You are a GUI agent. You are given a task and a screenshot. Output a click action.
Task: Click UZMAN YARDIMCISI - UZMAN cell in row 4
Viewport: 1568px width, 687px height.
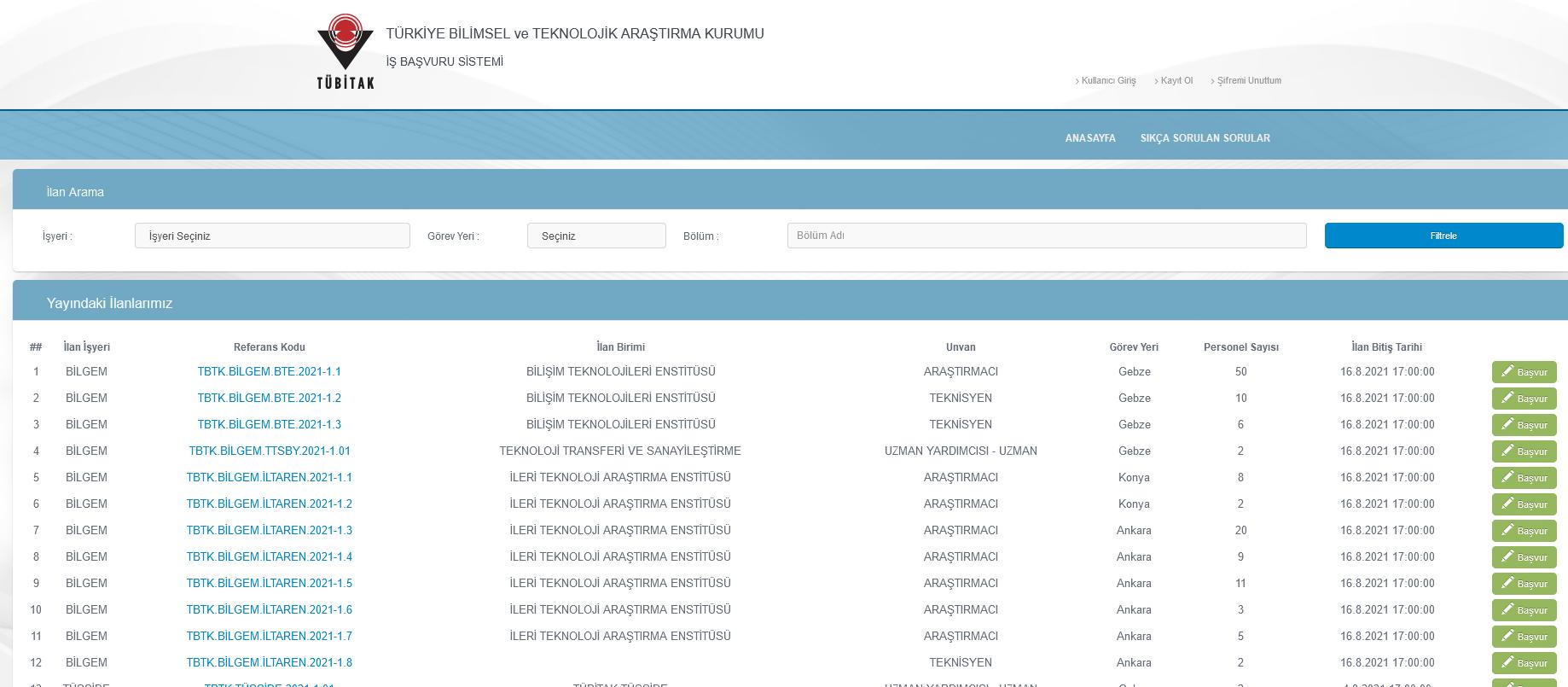(x=961, y=451)
